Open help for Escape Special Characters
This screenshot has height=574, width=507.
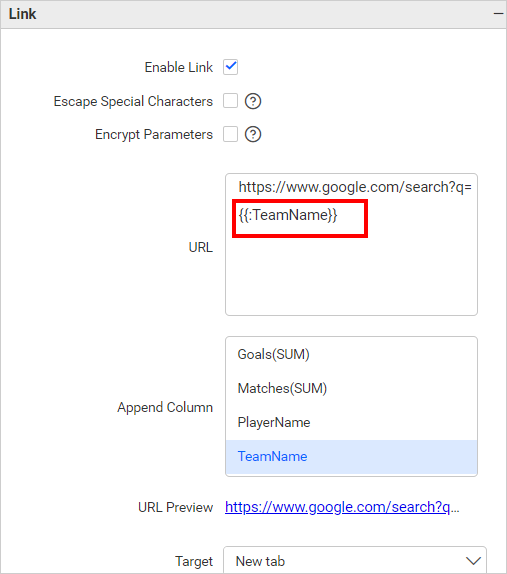click(x=253, y=101)
